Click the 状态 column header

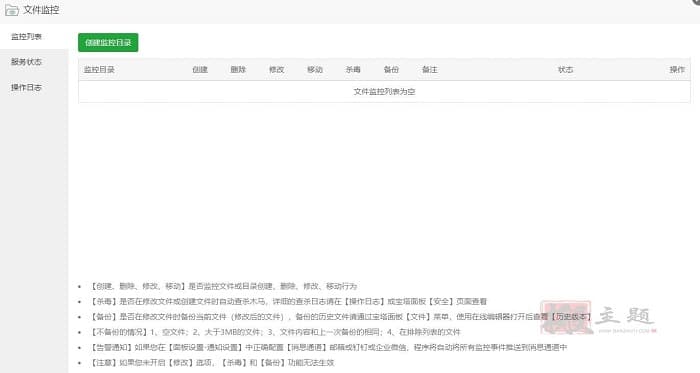(x=566, y=70)
